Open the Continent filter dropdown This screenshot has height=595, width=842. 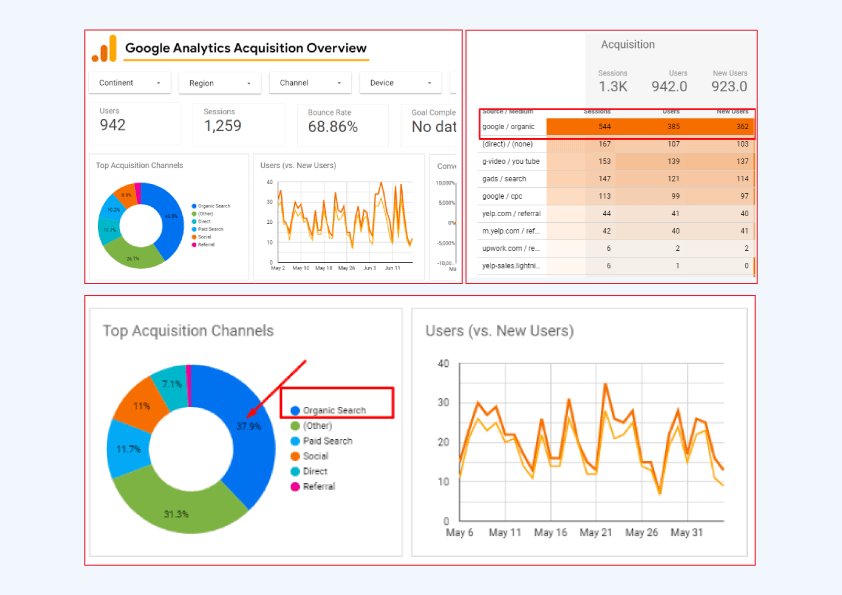click(x=129, y=83)
